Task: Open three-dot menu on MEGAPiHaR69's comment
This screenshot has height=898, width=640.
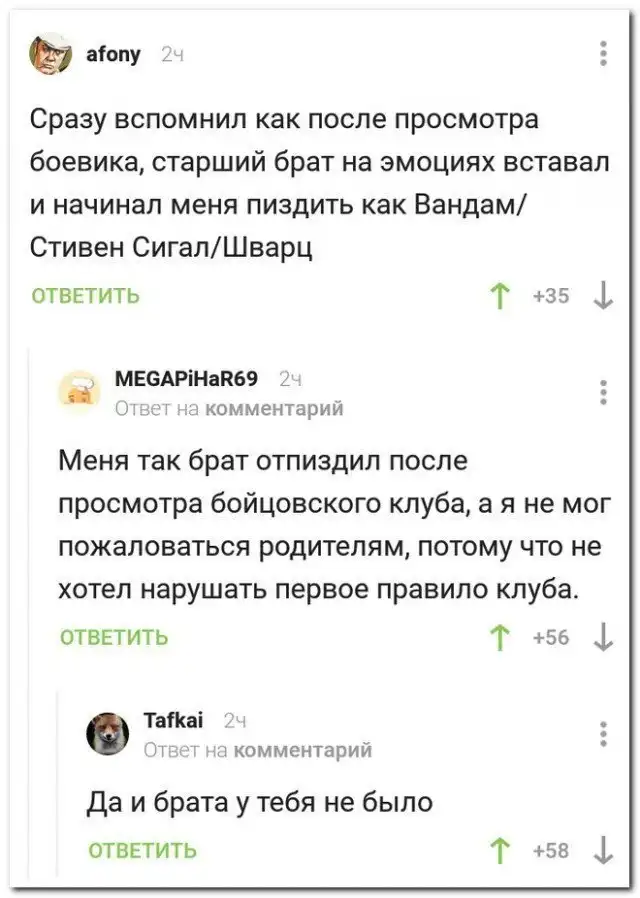Action: click(603, 392)
